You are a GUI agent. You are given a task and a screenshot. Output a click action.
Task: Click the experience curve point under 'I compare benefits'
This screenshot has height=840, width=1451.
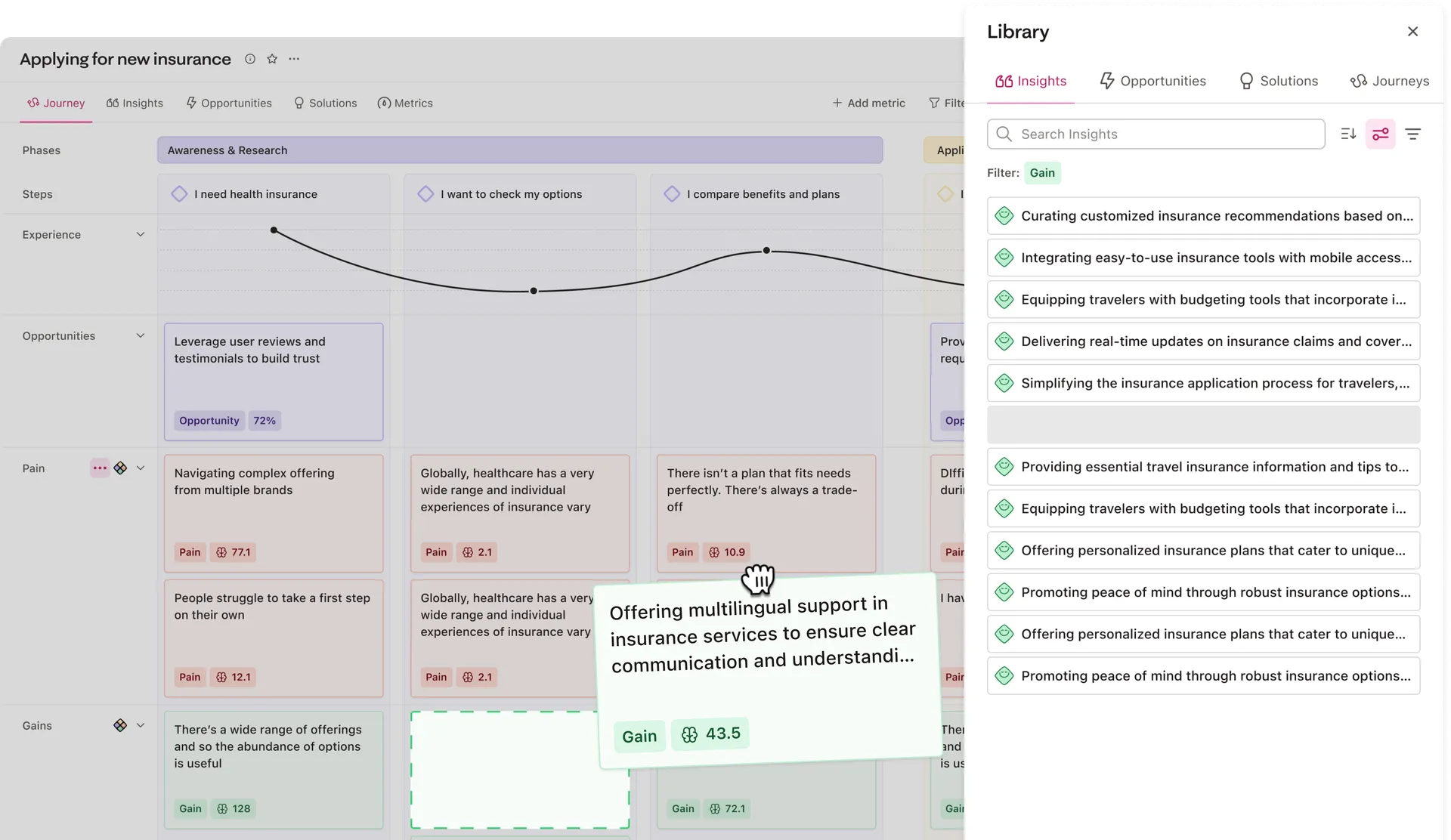766,250
